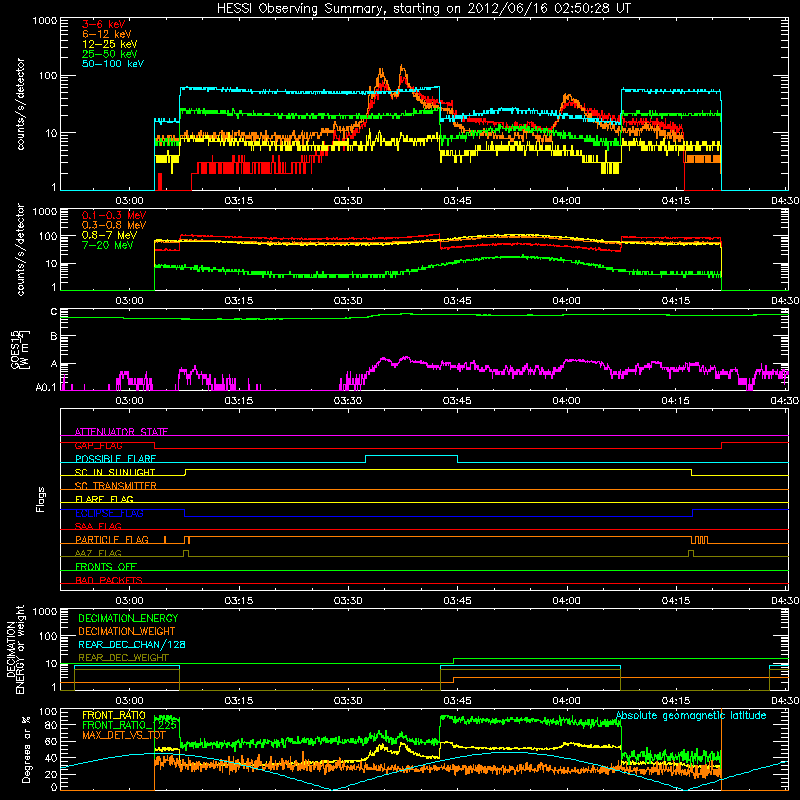Click the SAA_FLAG label

(98, 526)
